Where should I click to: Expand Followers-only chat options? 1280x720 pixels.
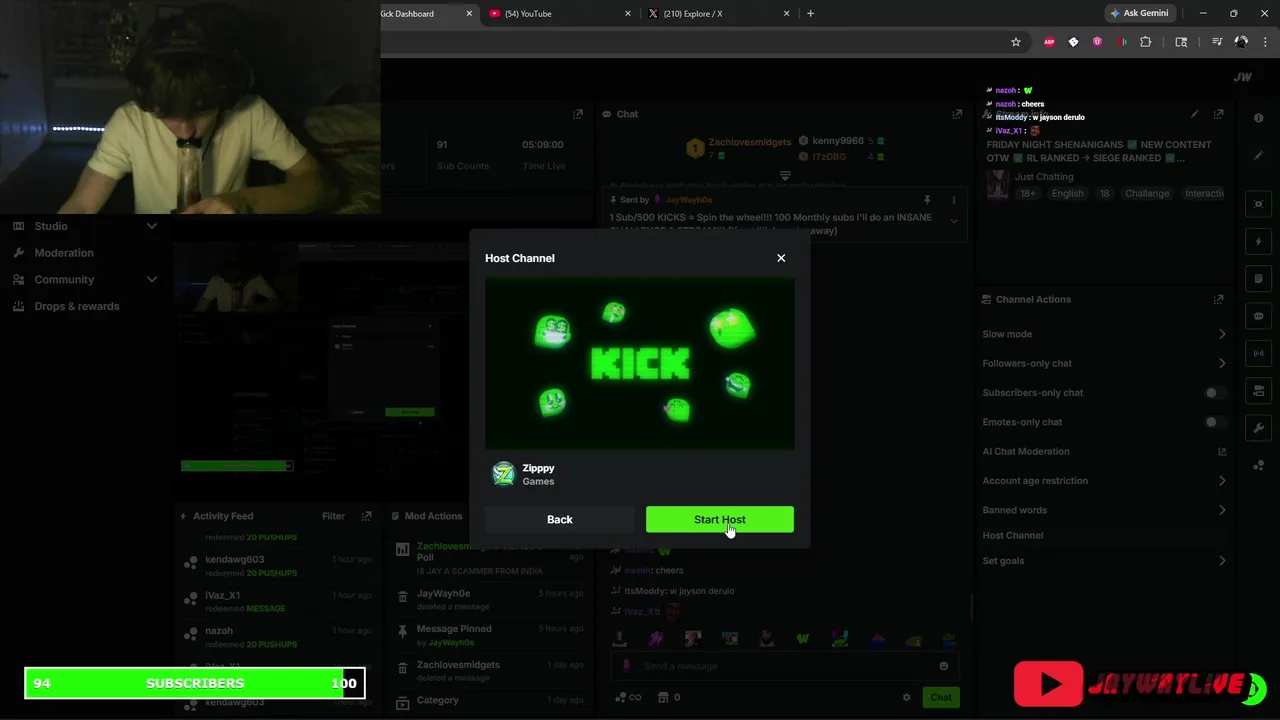point(1222,363)
